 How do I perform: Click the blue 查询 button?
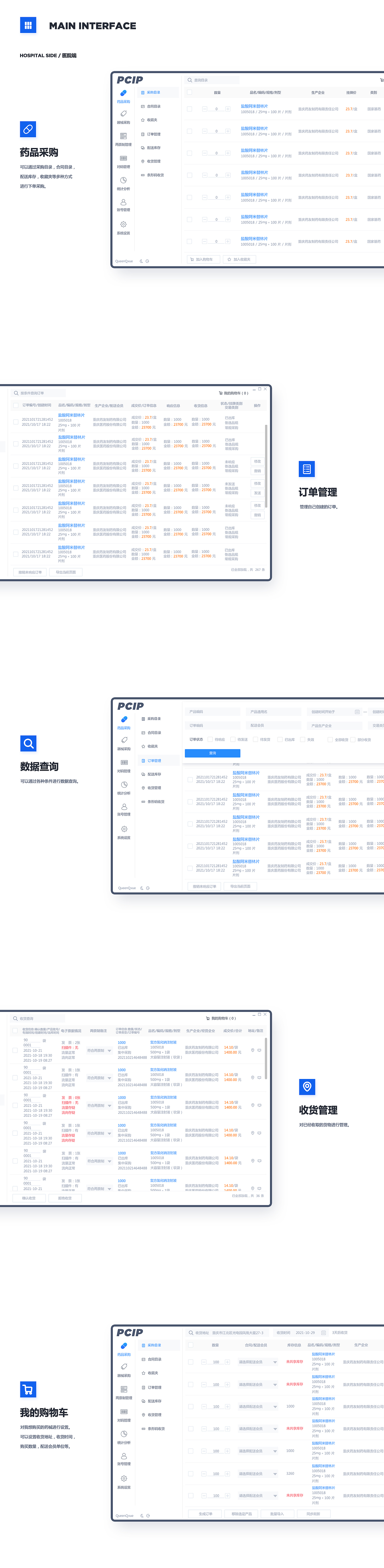[x=213, y=753]
